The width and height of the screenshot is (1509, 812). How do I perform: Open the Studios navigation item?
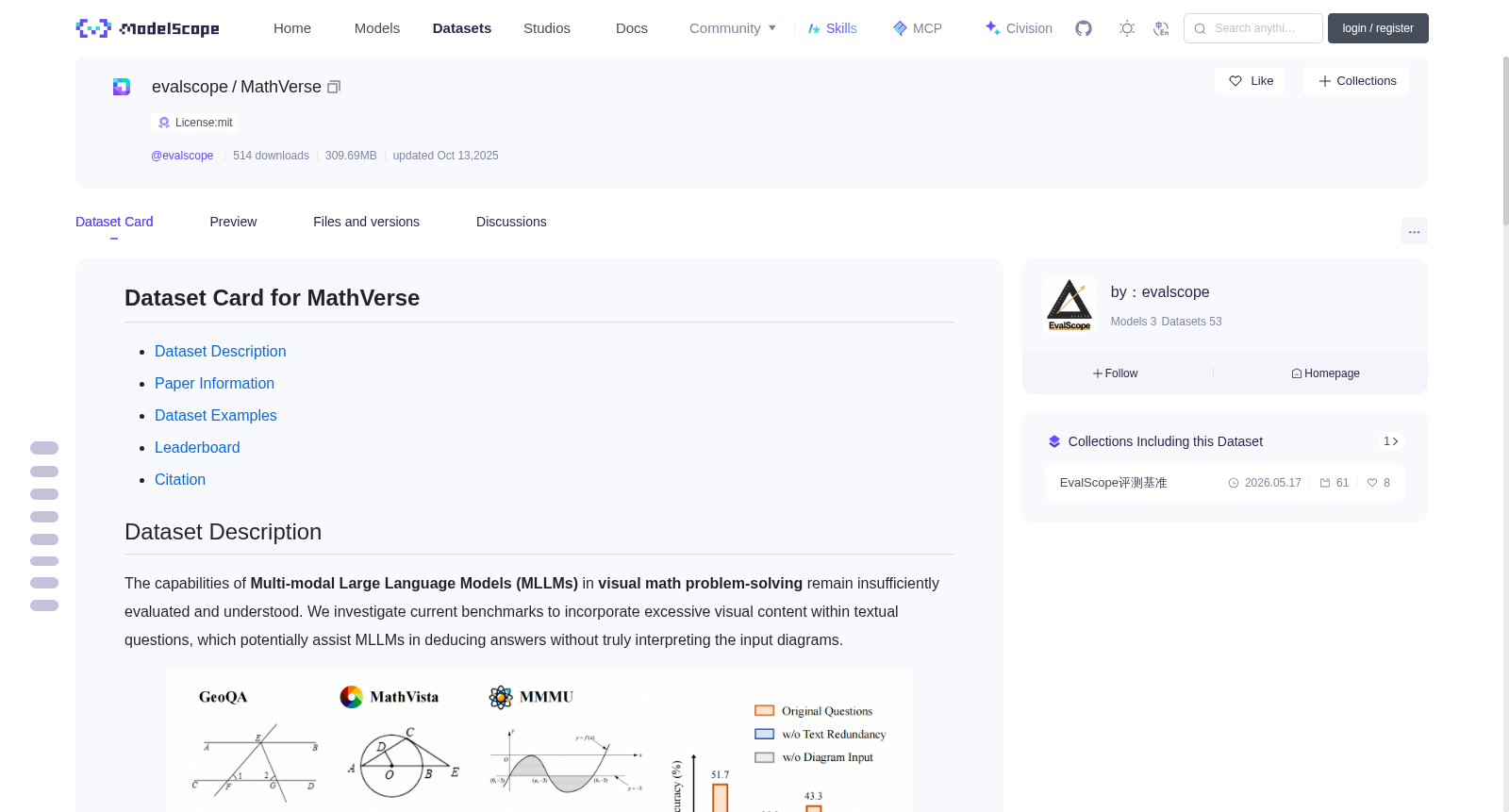click(547, 28)
